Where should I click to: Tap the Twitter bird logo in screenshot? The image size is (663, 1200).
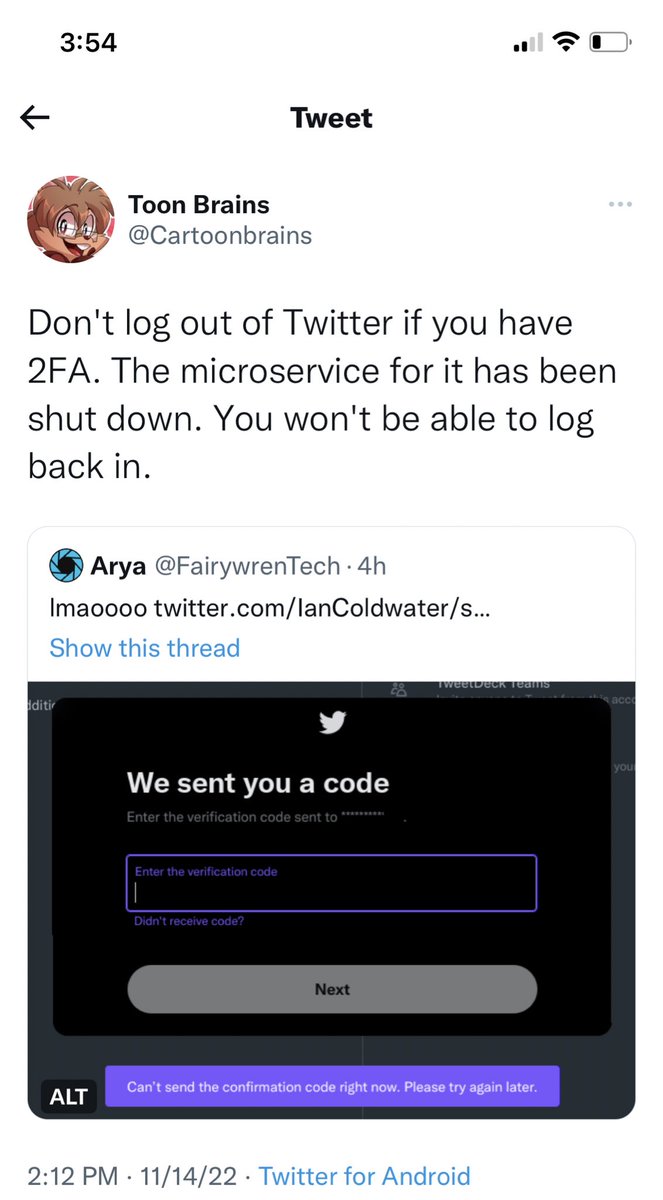(x=332, y=721)
